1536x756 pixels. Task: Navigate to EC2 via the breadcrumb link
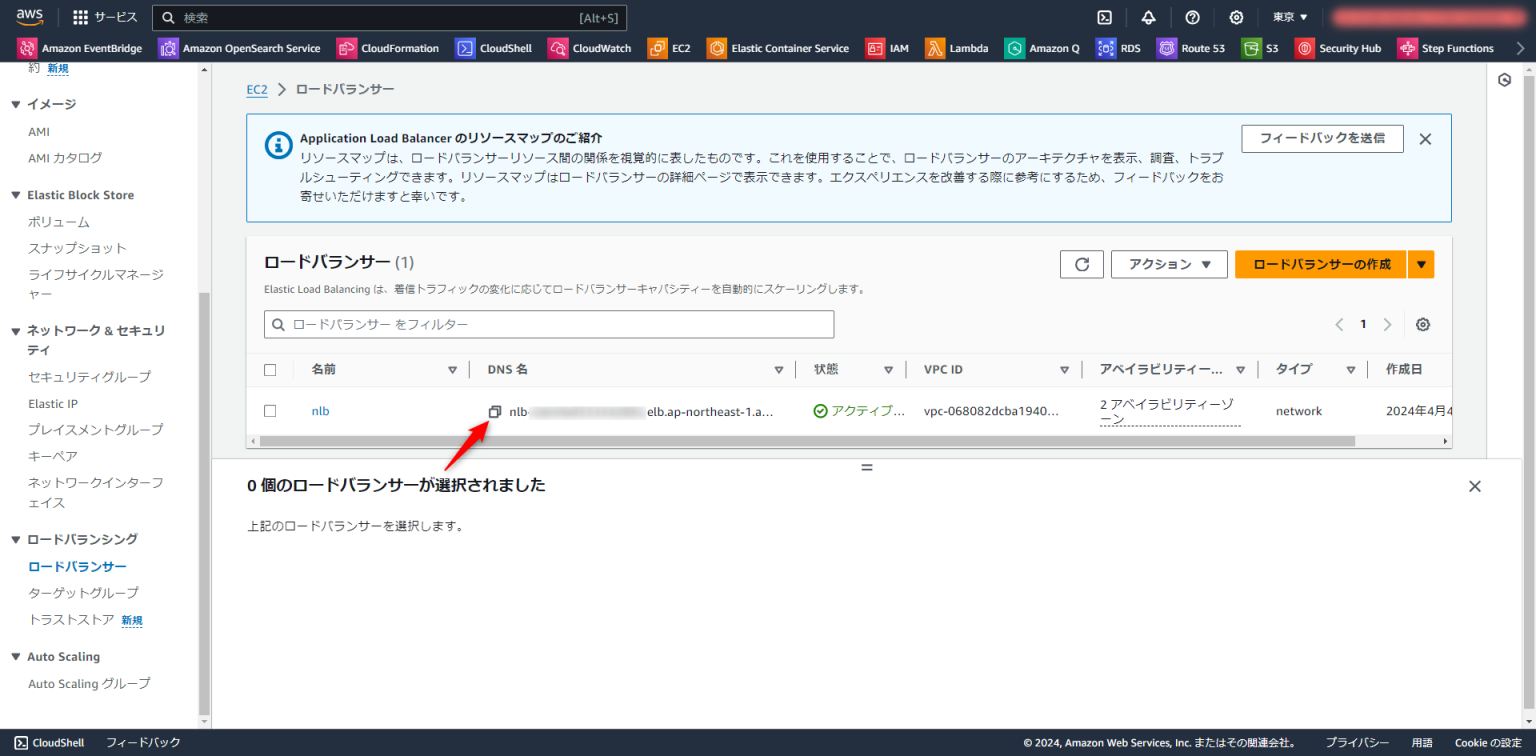(x=257, y=89)
